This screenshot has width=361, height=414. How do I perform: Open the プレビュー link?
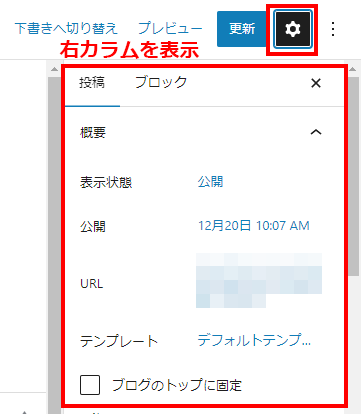coord(170,28)
